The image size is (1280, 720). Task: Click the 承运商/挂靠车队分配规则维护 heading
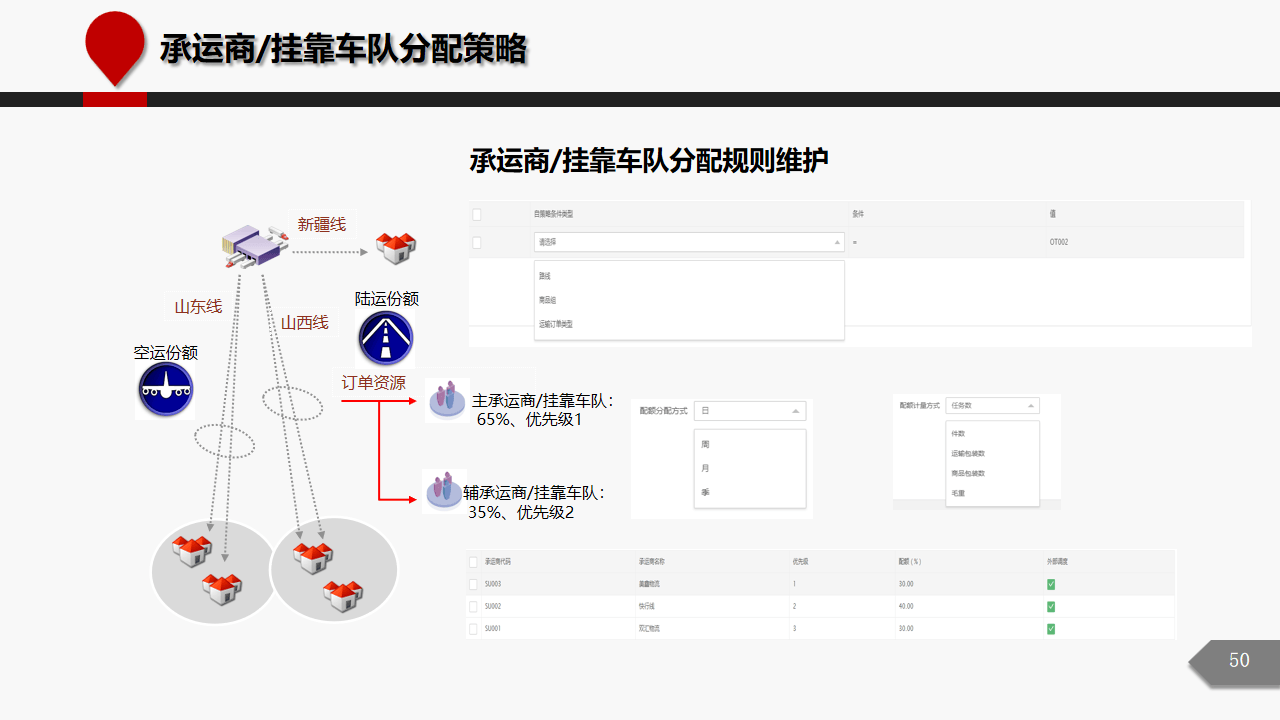point(649,160)
